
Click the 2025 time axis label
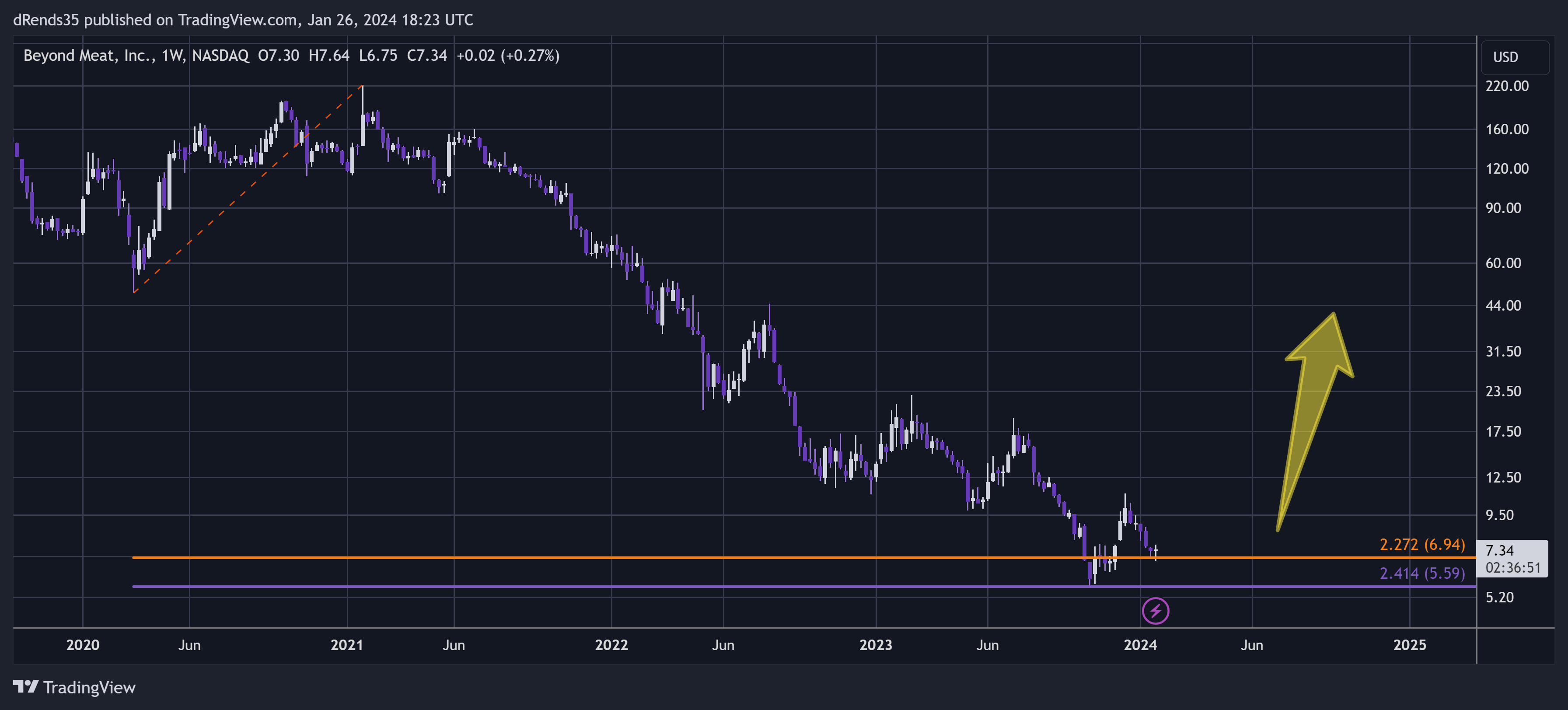(1409, 645)
